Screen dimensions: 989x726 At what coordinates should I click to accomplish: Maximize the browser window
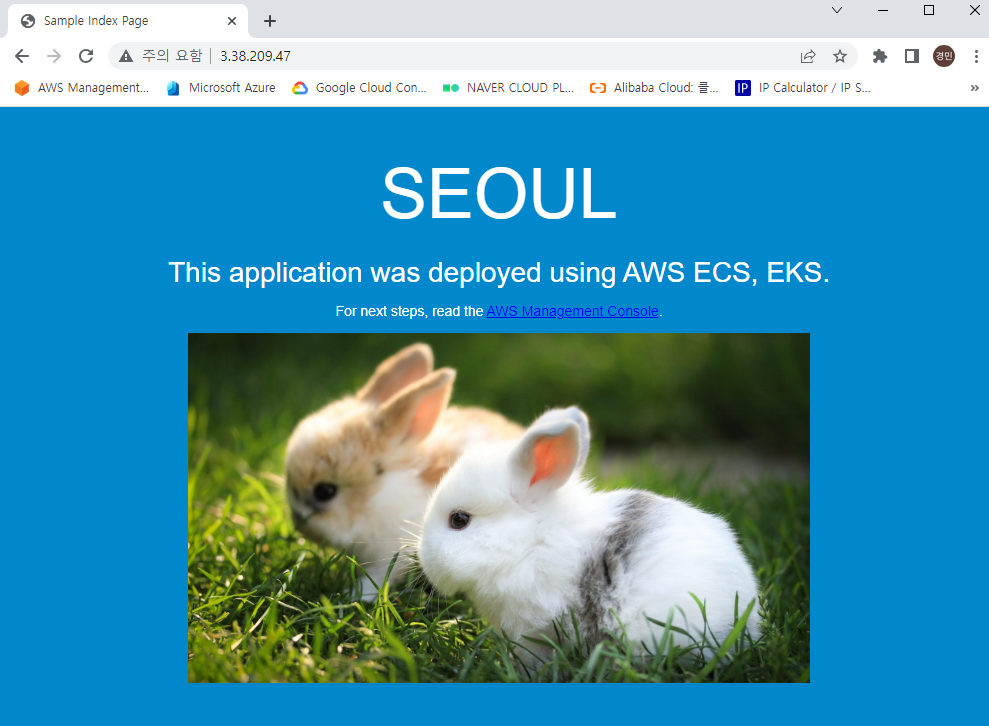tap(929, 10)
